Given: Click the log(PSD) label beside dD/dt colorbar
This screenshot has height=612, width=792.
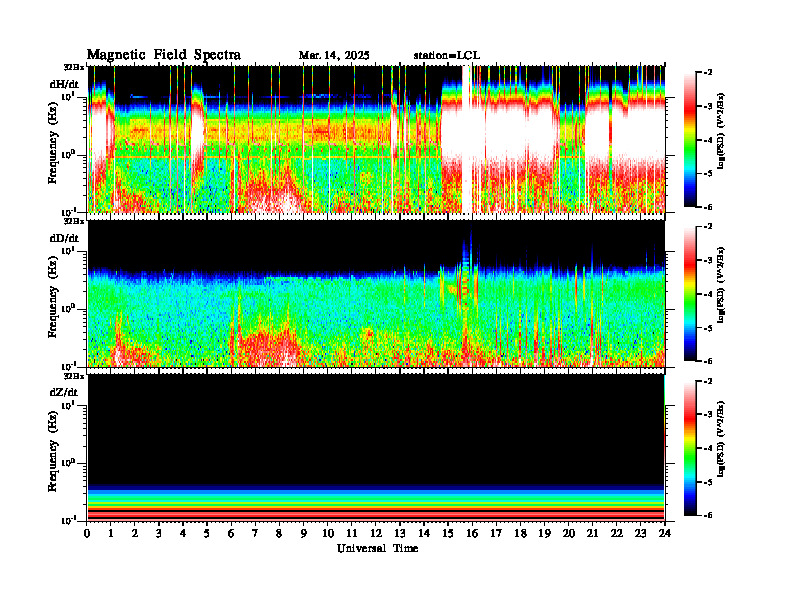Looking at the screenshot, I should 721,284.
